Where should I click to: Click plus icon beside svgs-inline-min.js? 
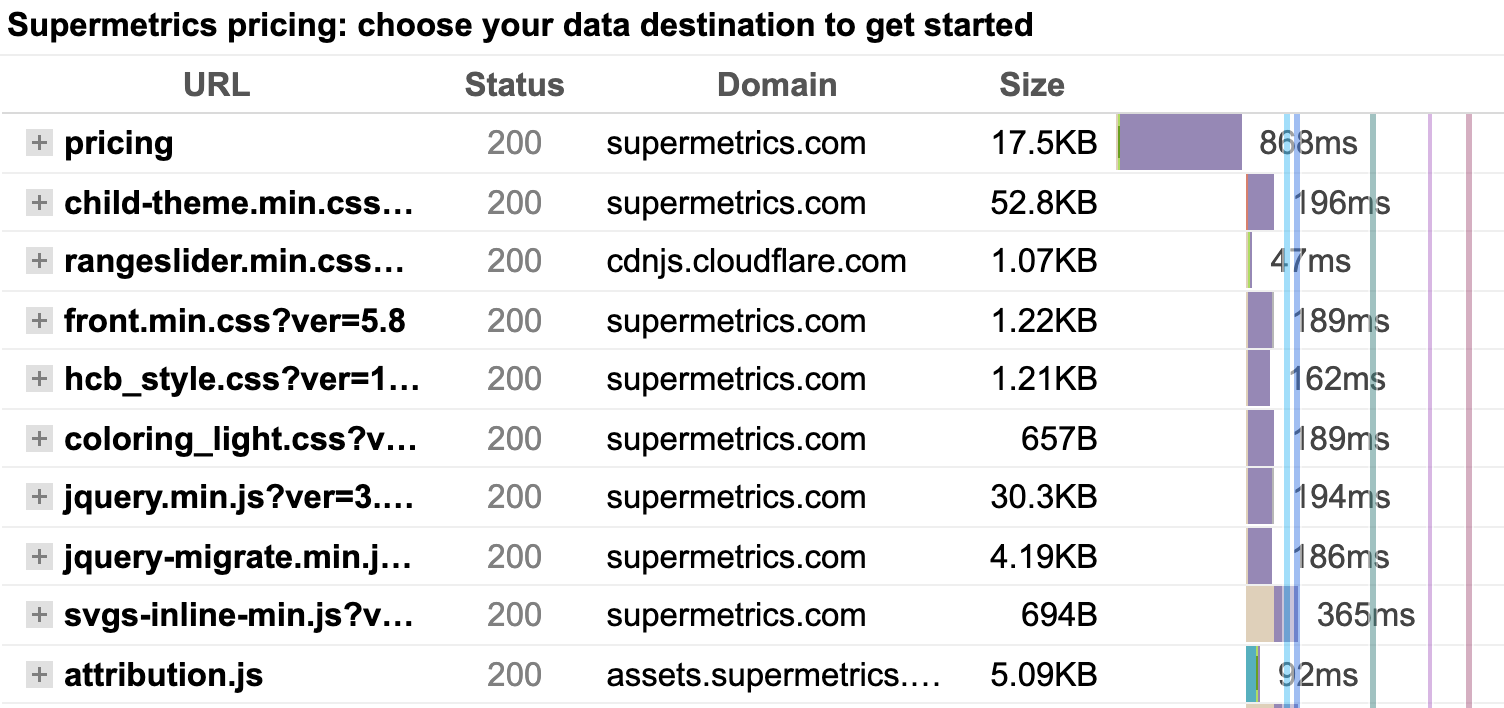point(38,615)
